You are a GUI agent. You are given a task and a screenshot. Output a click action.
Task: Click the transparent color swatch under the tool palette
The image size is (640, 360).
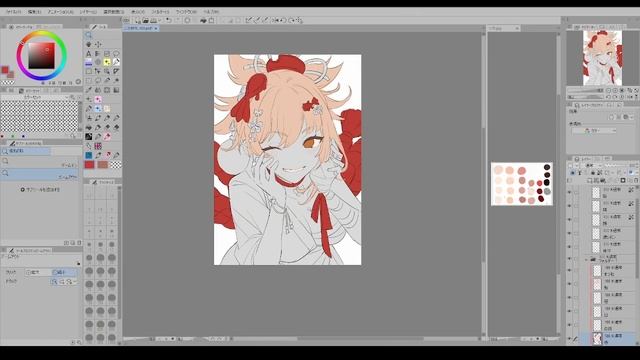(x=116, y=164)
